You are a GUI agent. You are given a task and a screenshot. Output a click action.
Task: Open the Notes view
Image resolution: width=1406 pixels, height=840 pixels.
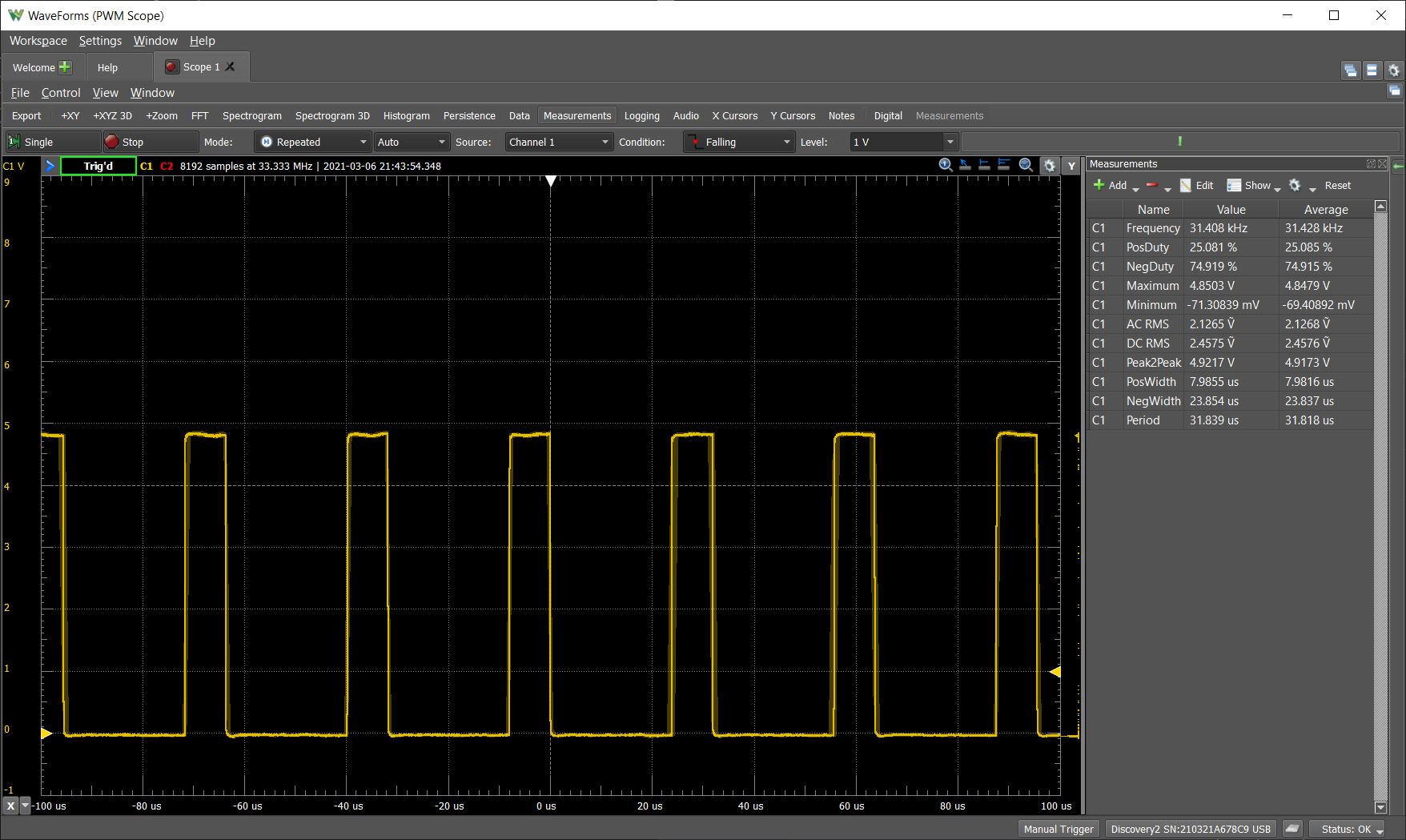click(x=842, y=116)
